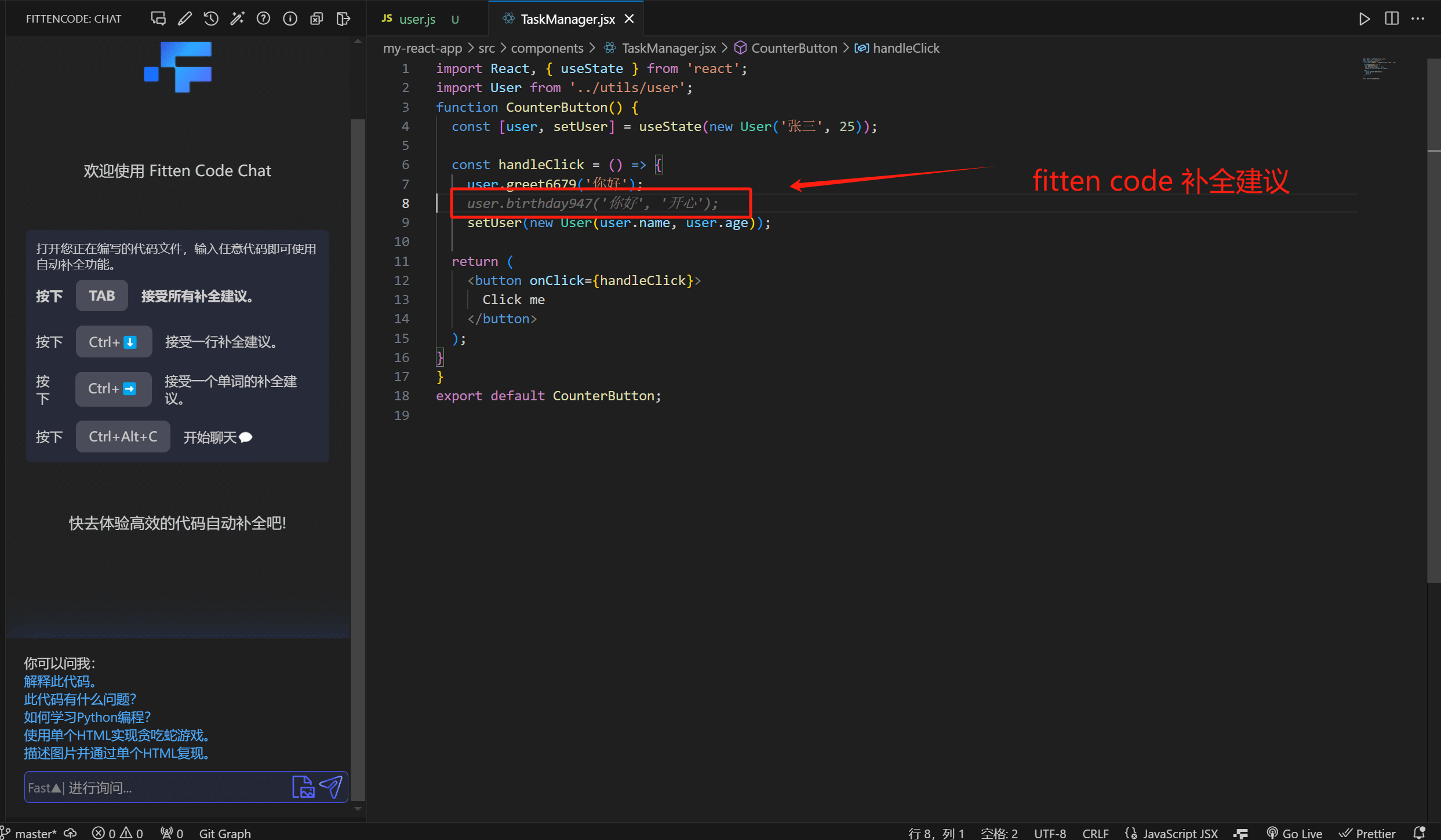Toggle Go Live server in status bar
The image size is (1441, 840).
[1295, 833]
